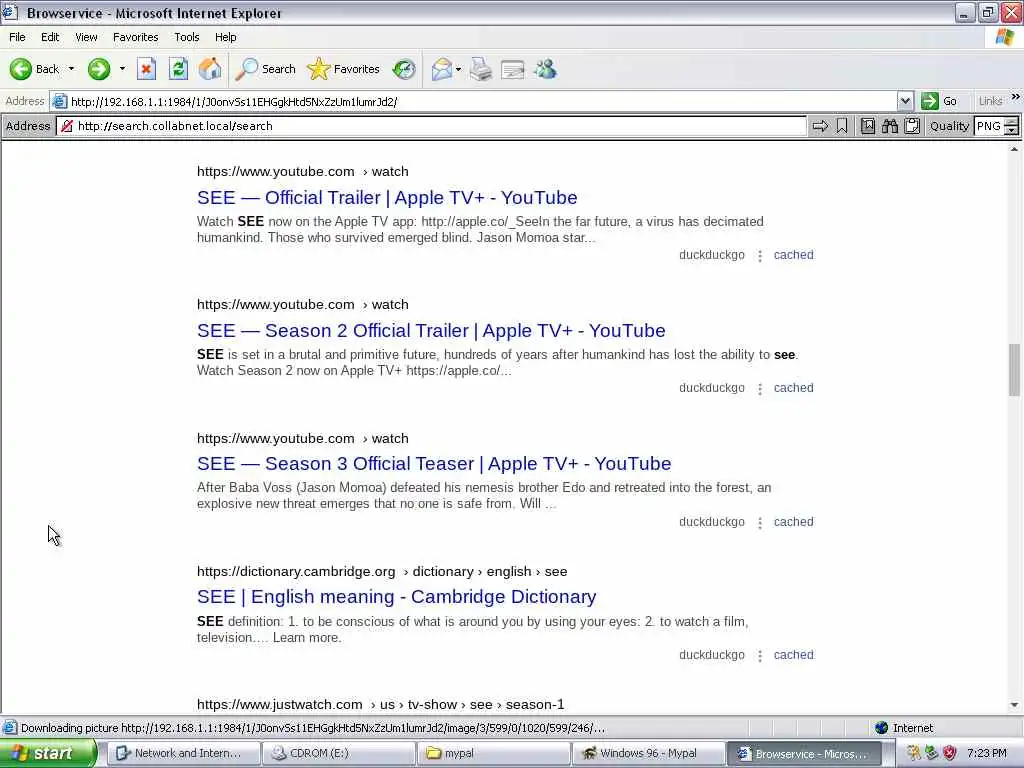This screenshot has width=1024, height=768.
Task: Open the File menu
Action: (17, 37)
